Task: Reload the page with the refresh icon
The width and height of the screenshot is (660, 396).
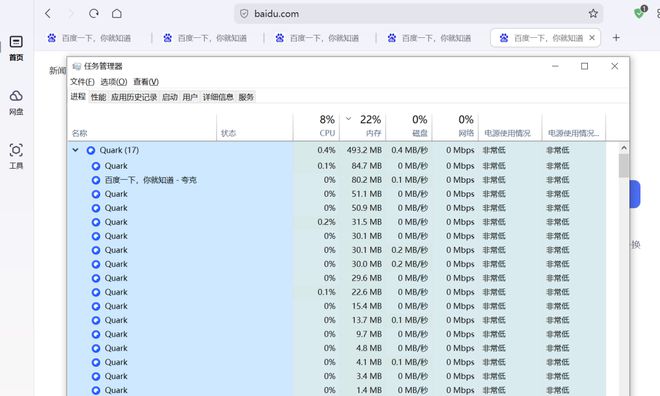Action: coord(93,13)
